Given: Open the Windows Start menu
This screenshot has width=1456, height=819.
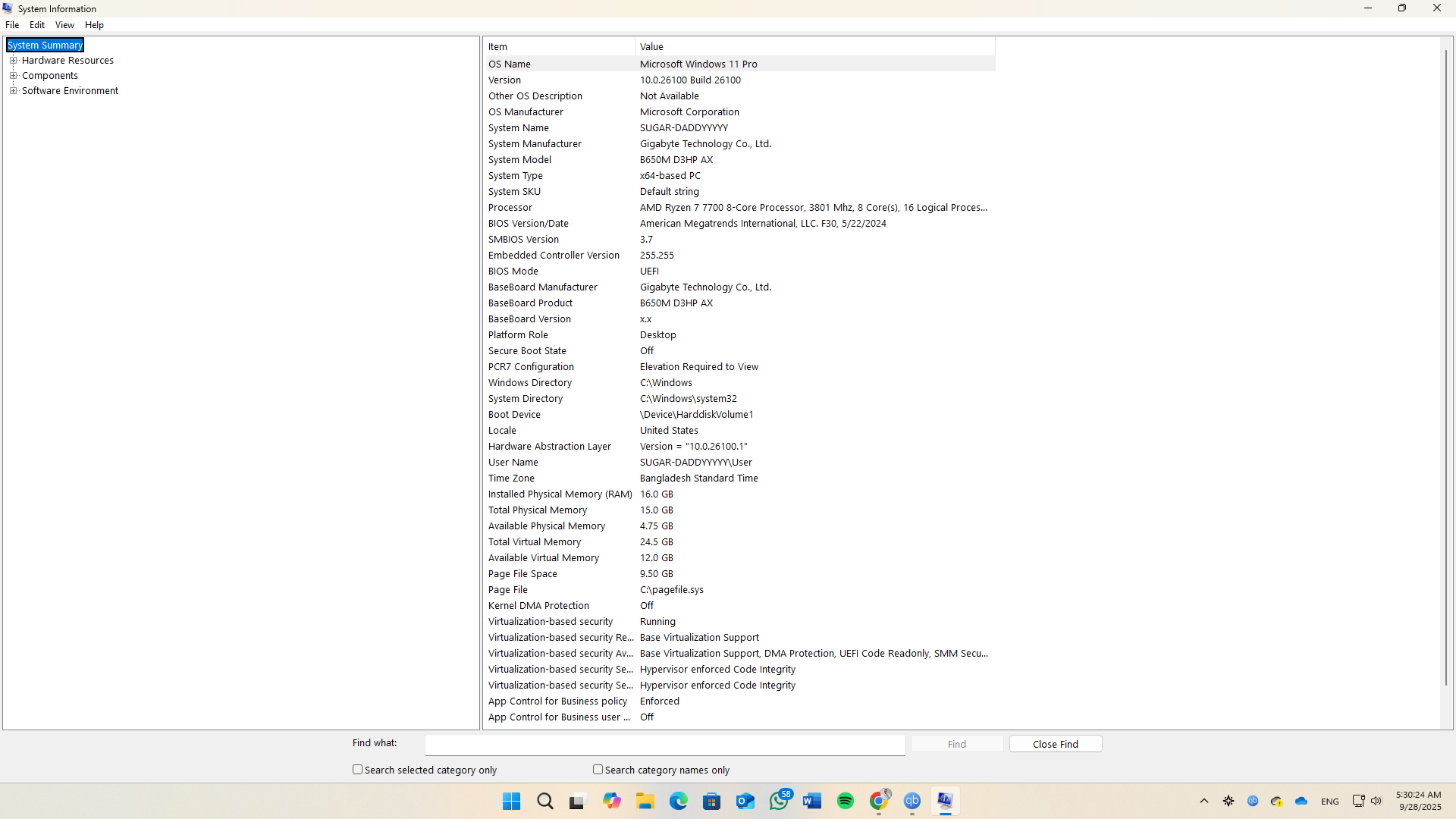Looking at the screenshot, I should [512, 801].
